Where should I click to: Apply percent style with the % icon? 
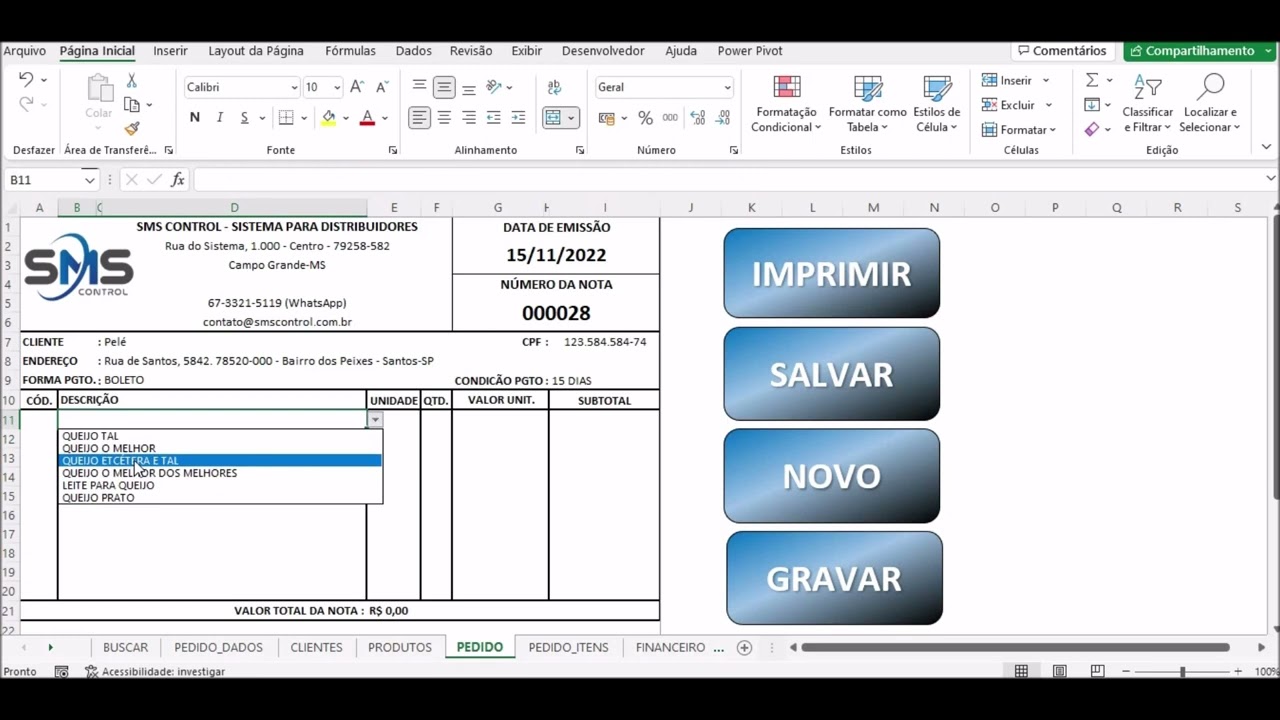pos(645,118)
